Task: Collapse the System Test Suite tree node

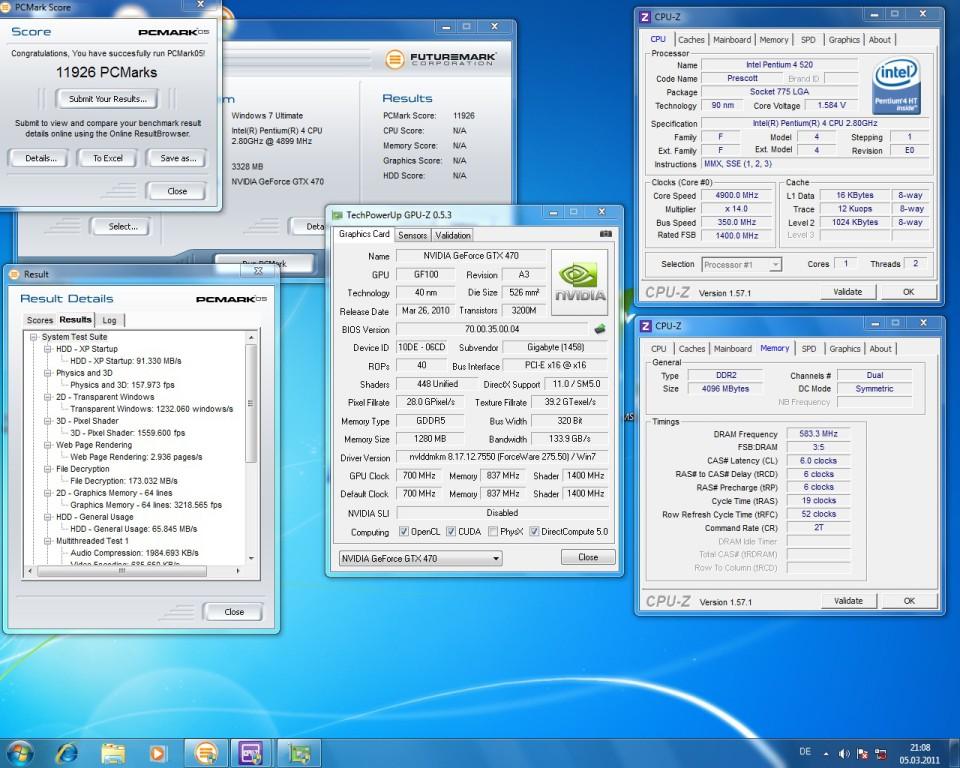Action: click(x=34, y=337)
